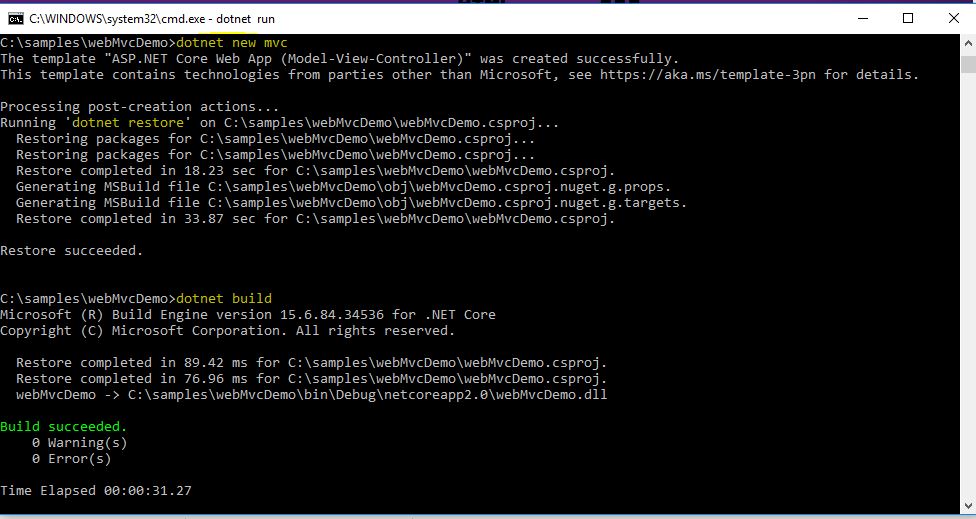Maximize the cmd.exe window
The image size is (976, 519).
coord(908,19)
